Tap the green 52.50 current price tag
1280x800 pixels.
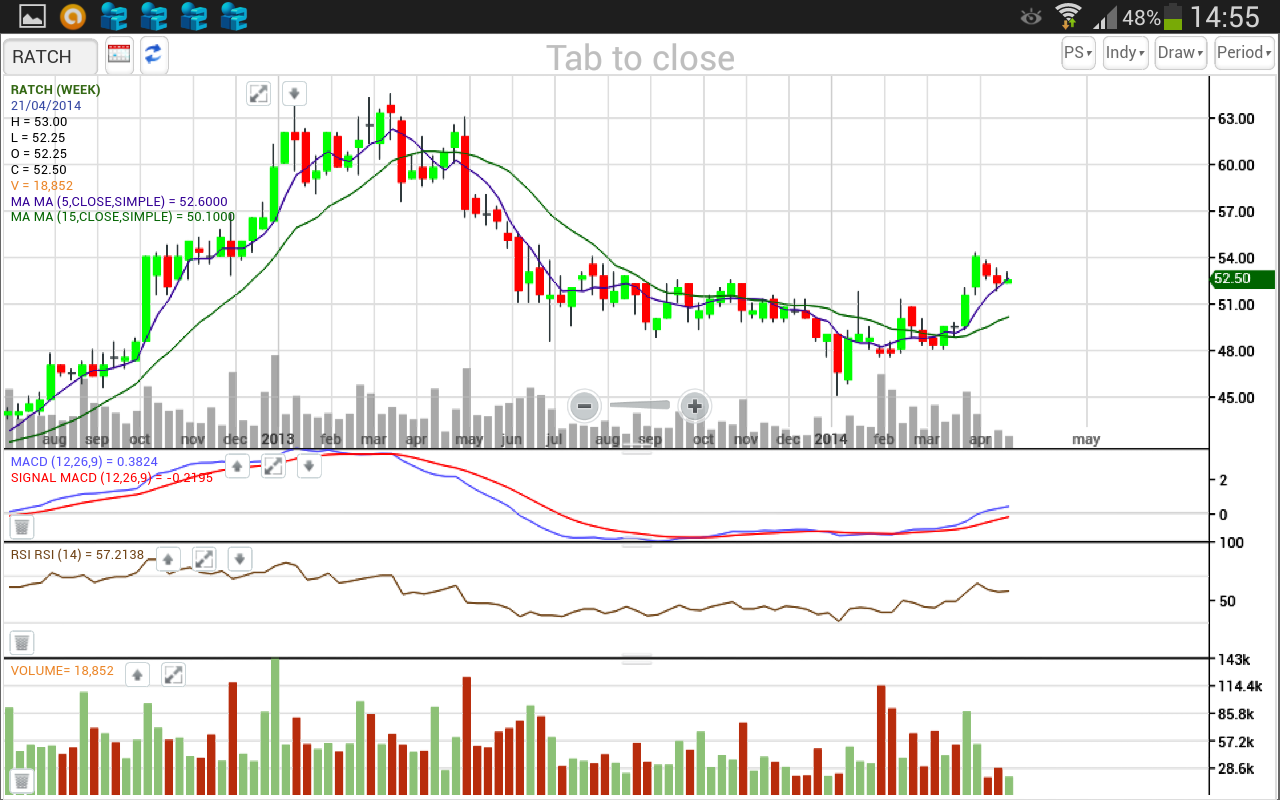(1243, 280)
